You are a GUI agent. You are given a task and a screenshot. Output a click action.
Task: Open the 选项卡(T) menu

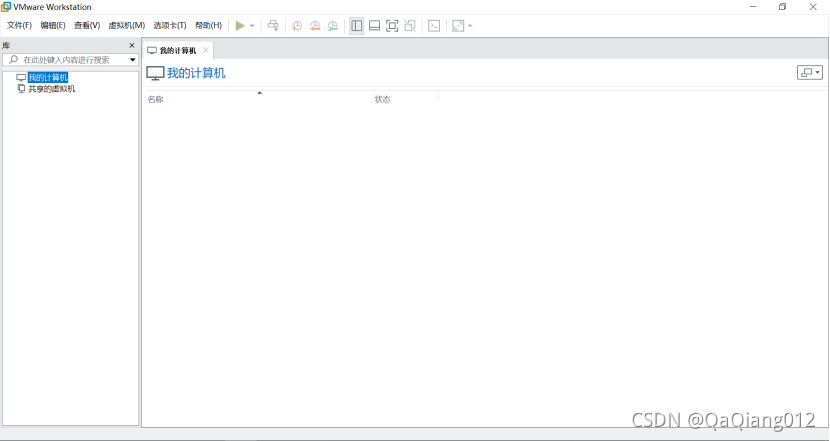pos(170,25)
